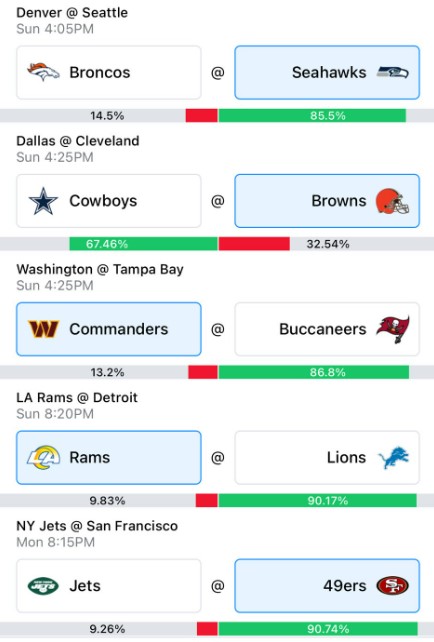Click the 90.17% Lions percentage bar
The height and width of the screenshot is (642, 434).
317,500
